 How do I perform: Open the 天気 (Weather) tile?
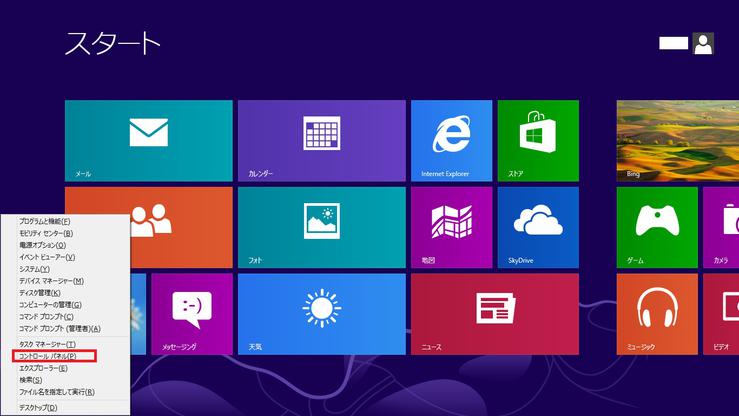[x=321, y=313]
